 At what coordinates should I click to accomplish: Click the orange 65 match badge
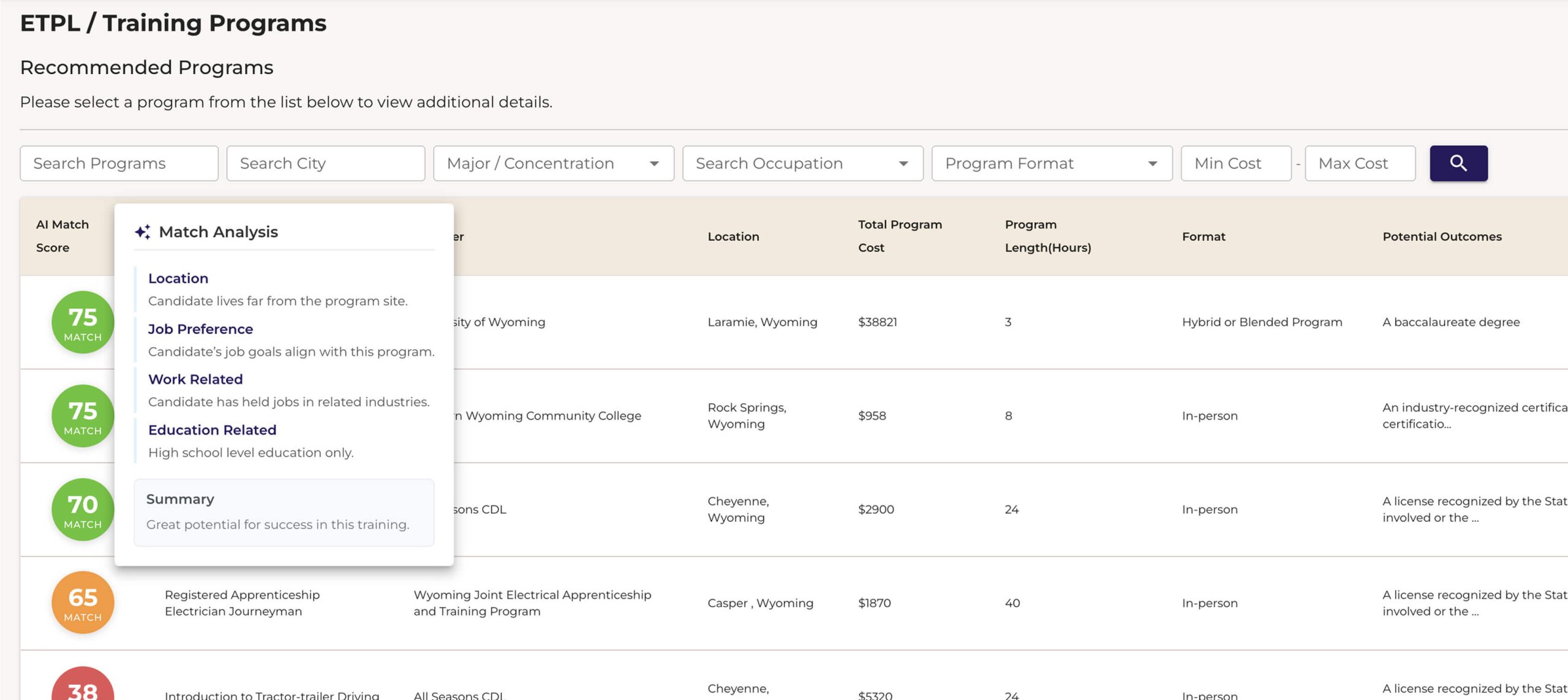[x=83, y=603]
